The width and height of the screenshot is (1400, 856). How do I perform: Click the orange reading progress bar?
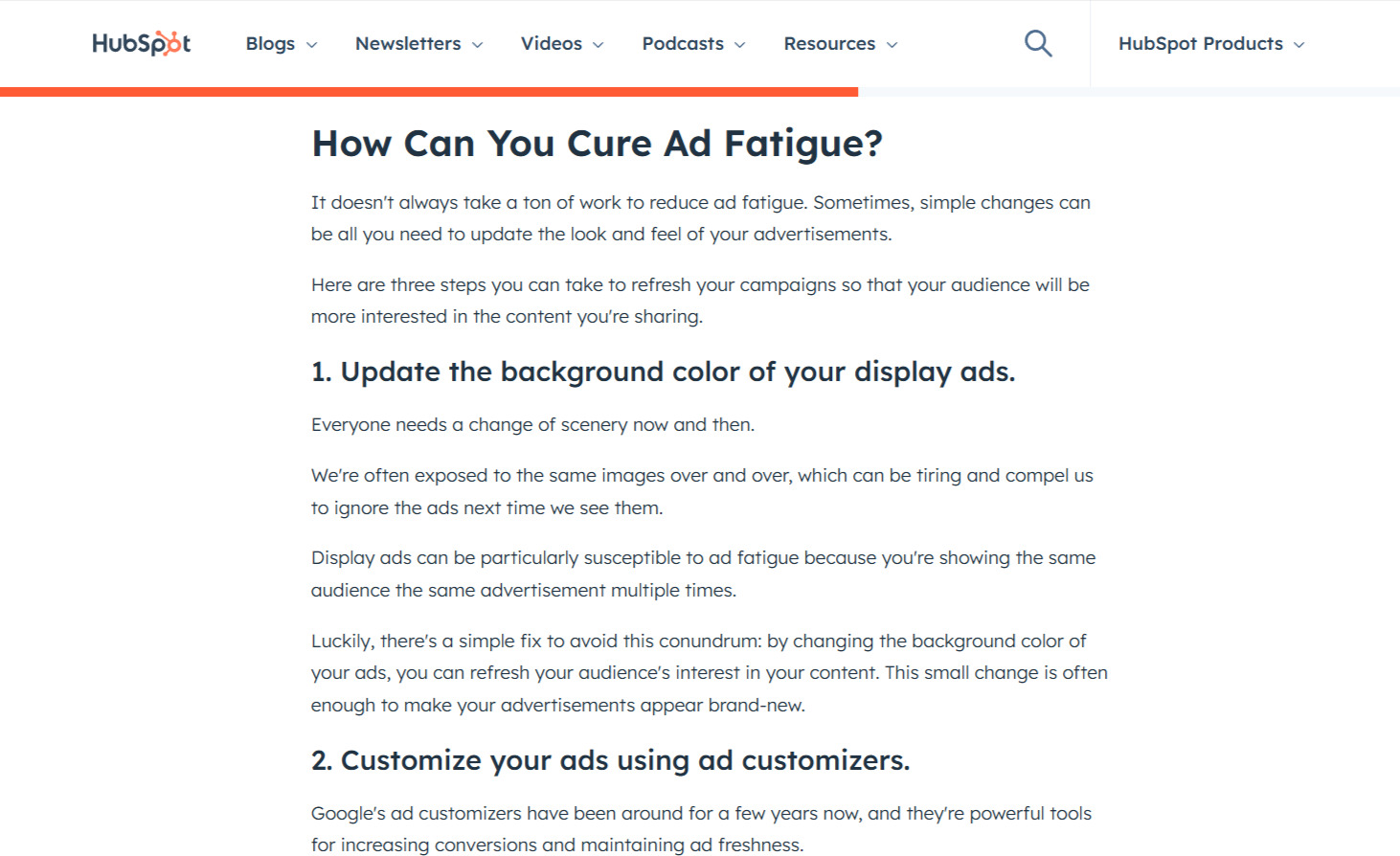429,92
